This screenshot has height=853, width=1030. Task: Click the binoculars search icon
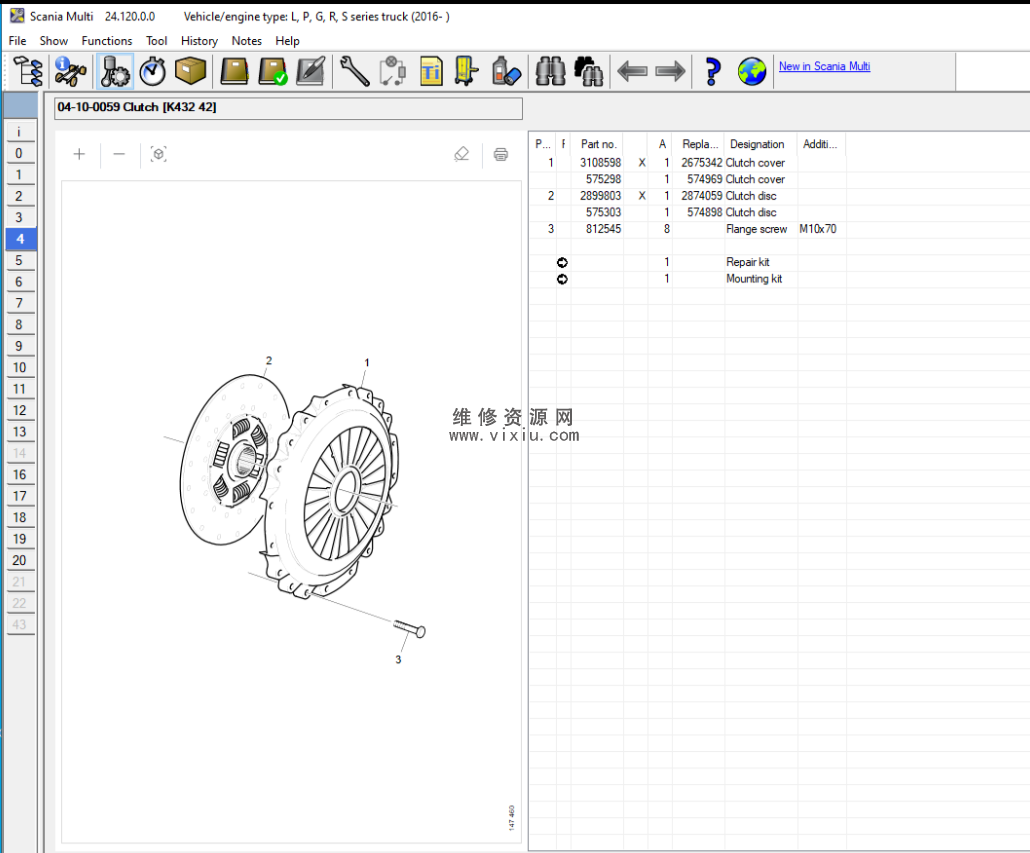pos(550,71)
